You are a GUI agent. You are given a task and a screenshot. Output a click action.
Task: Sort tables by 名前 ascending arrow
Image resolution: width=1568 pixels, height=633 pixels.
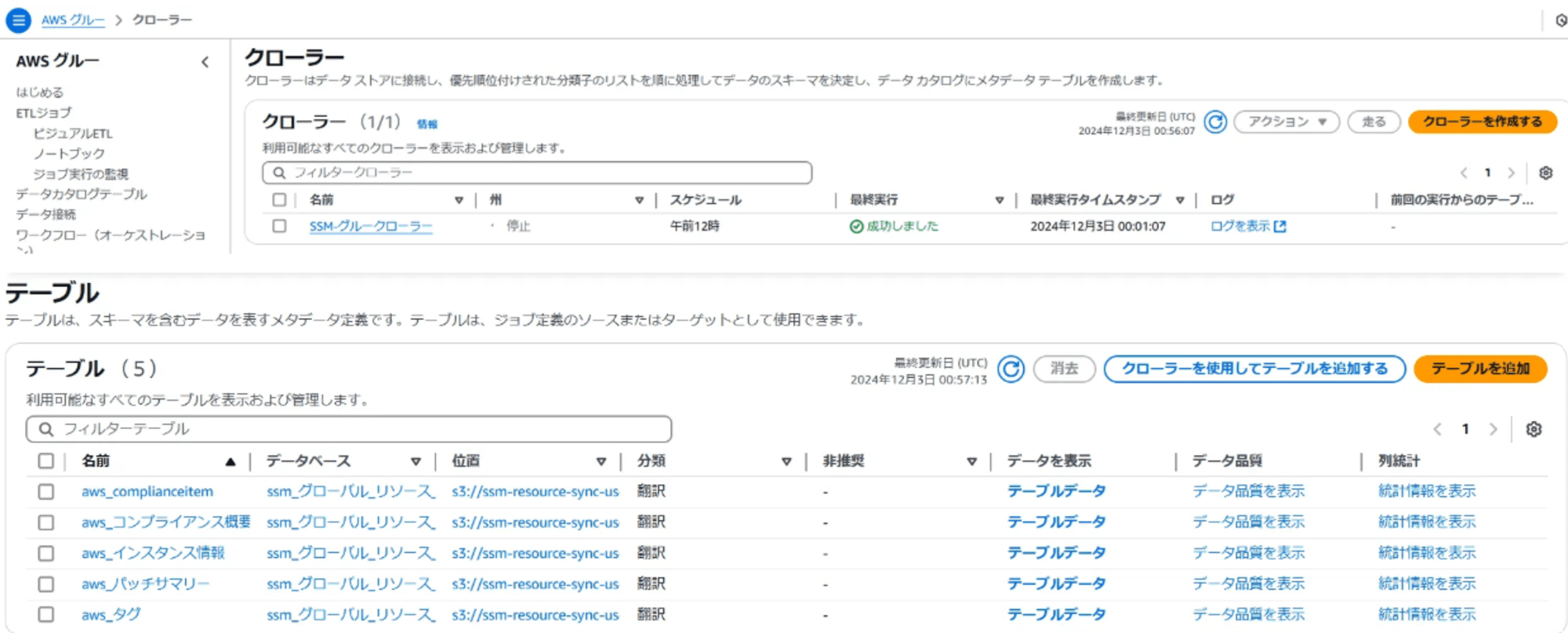(230, 462)
